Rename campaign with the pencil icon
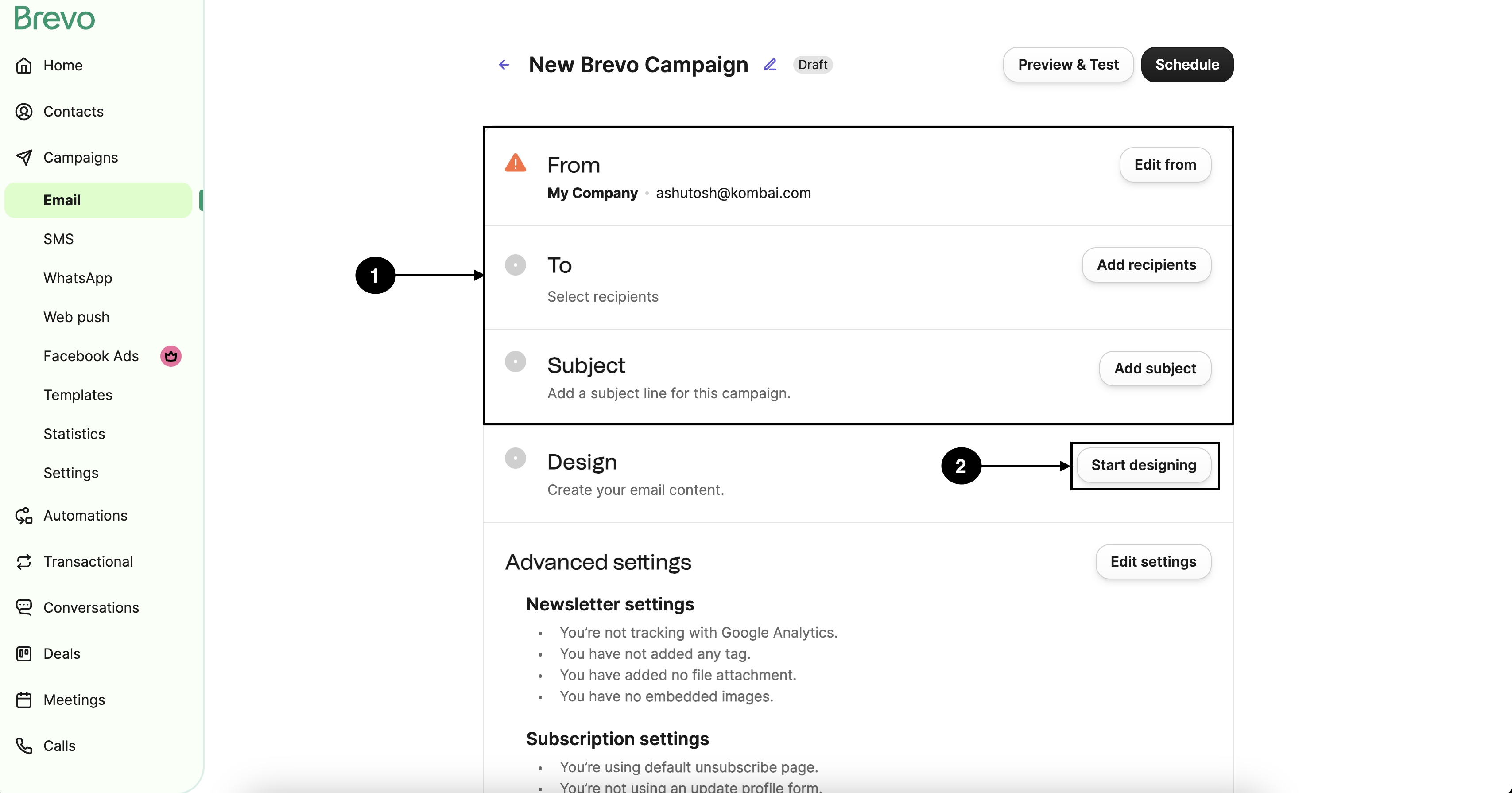This screenshot has height=793, width=1512. (770, 65)
